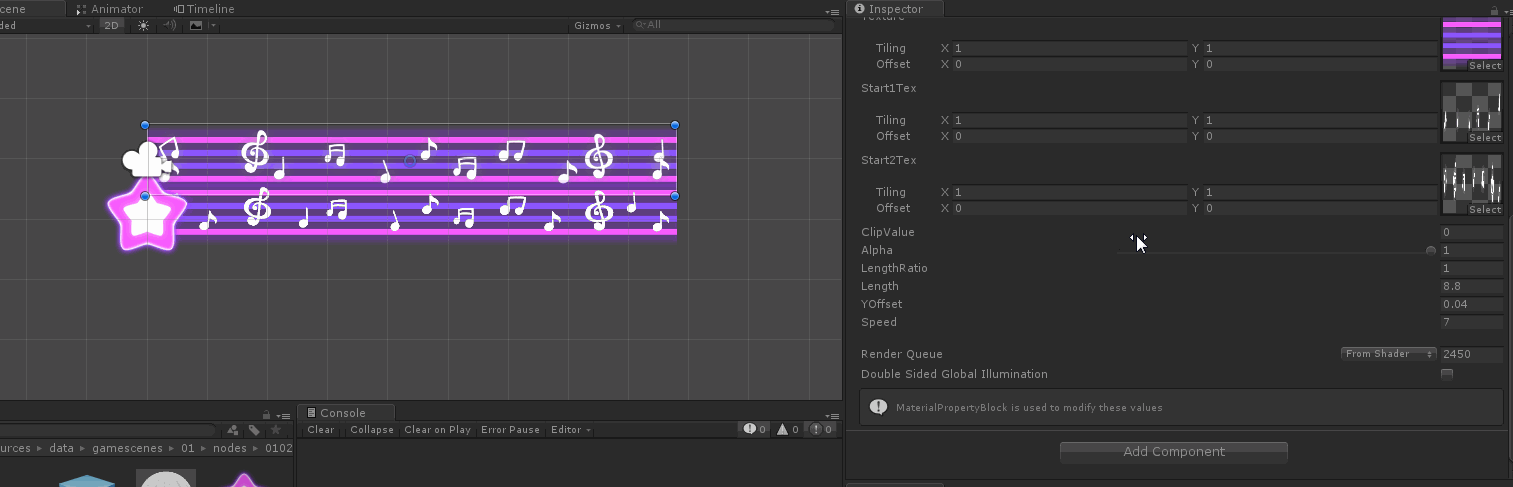The image size is (1513, 487).
Task: Open the Console Editor dropdown
Action: pos(570,430)
